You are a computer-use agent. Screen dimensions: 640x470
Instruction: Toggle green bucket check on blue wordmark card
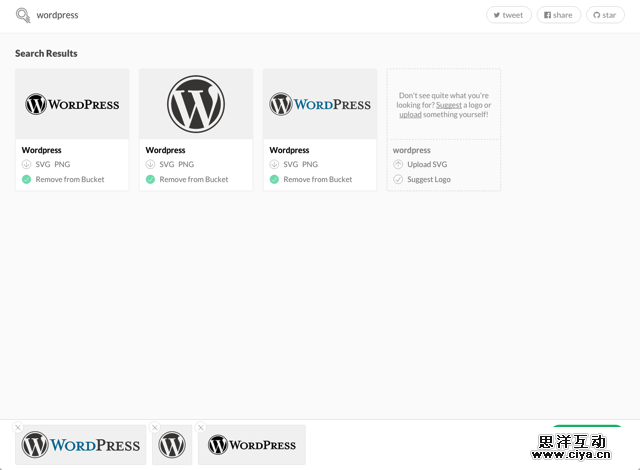[x=274, y=179]
